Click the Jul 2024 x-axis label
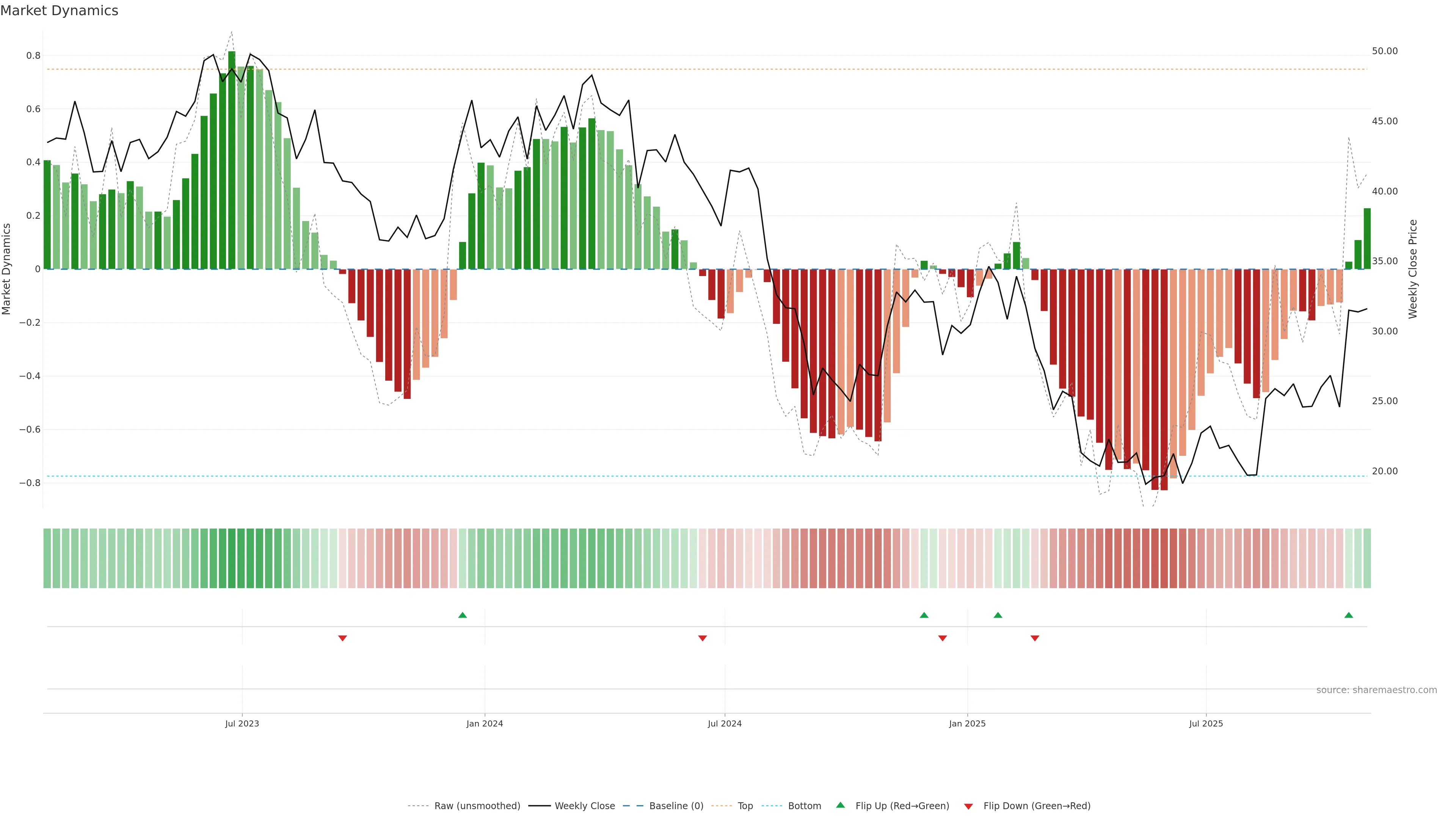1456x819 pixels. [725, 723]
